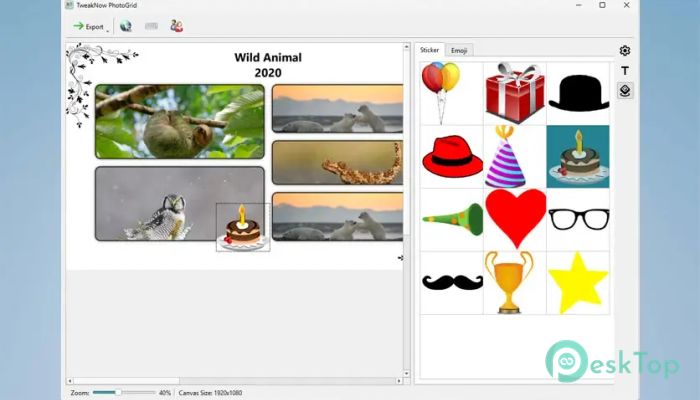700x400 pixels.
Task: Pick the yellow star sticker
Action: click(x=578, y=283)
